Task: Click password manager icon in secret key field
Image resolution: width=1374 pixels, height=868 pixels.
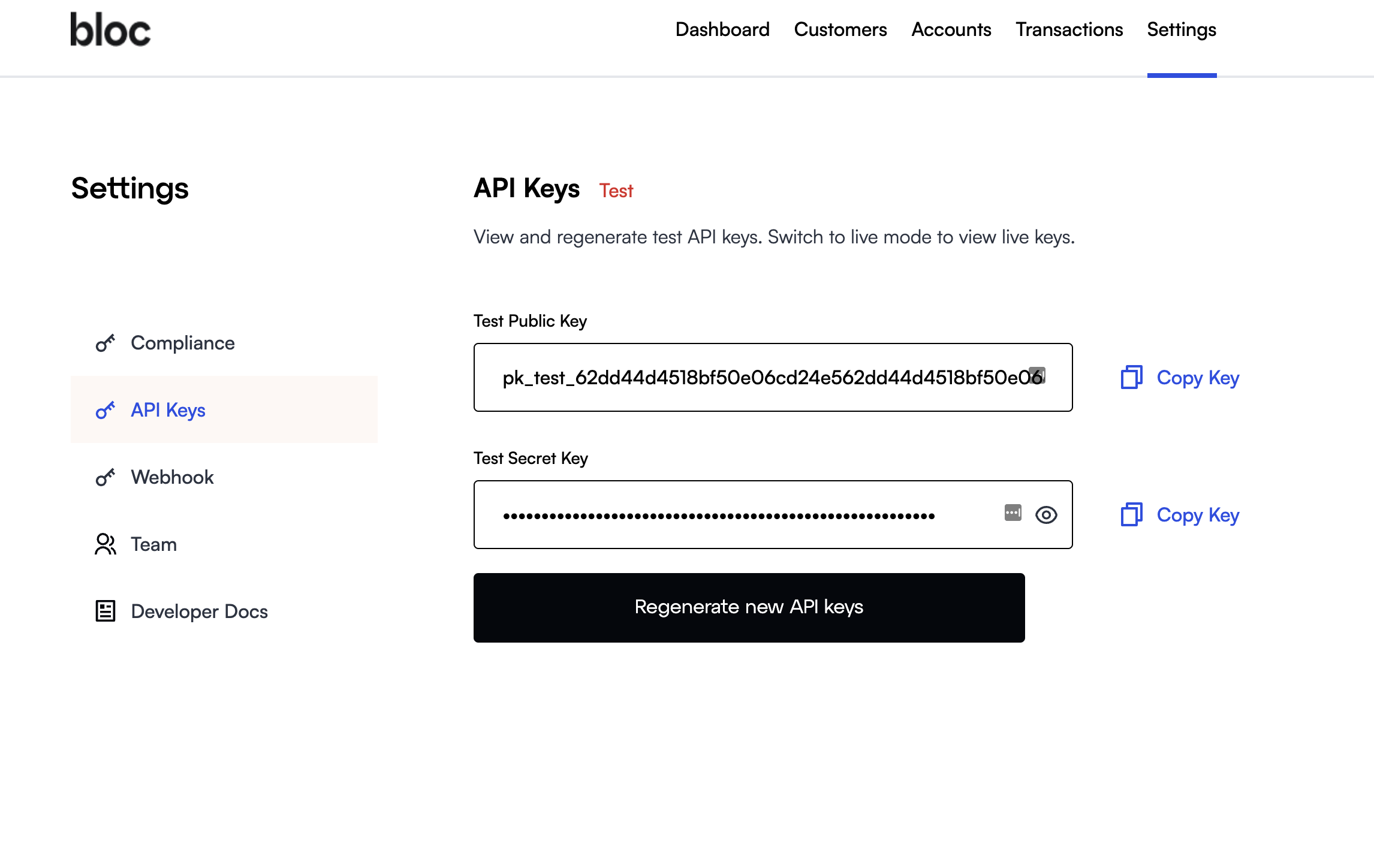Action: 1013,513
